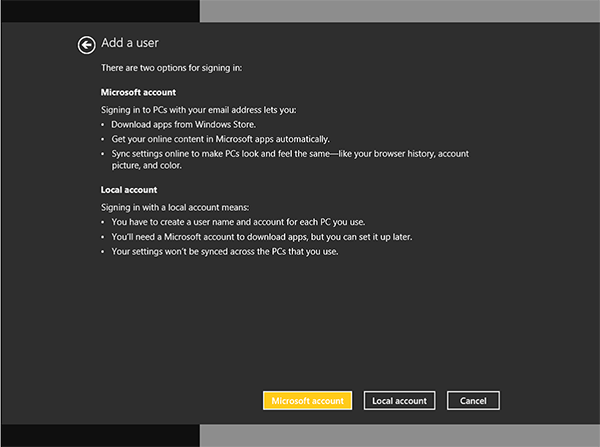Click "Signing in with a local account means" line

[x=180, y=206]
